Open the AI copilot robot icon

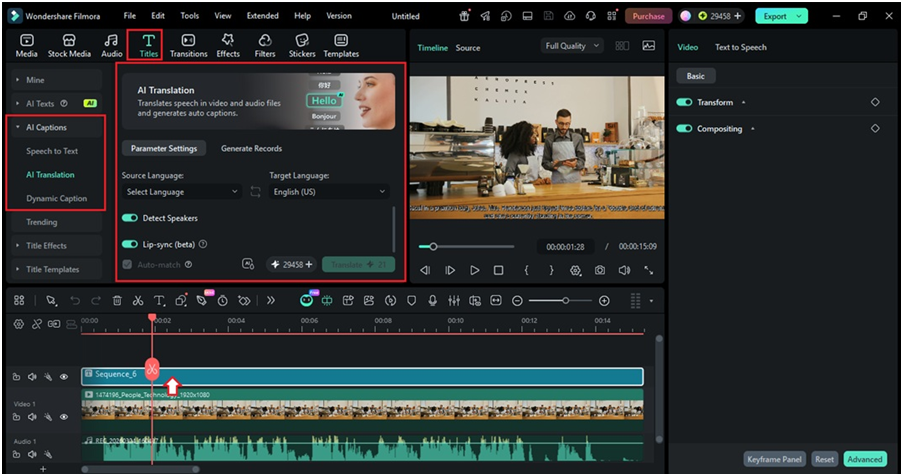306,300
